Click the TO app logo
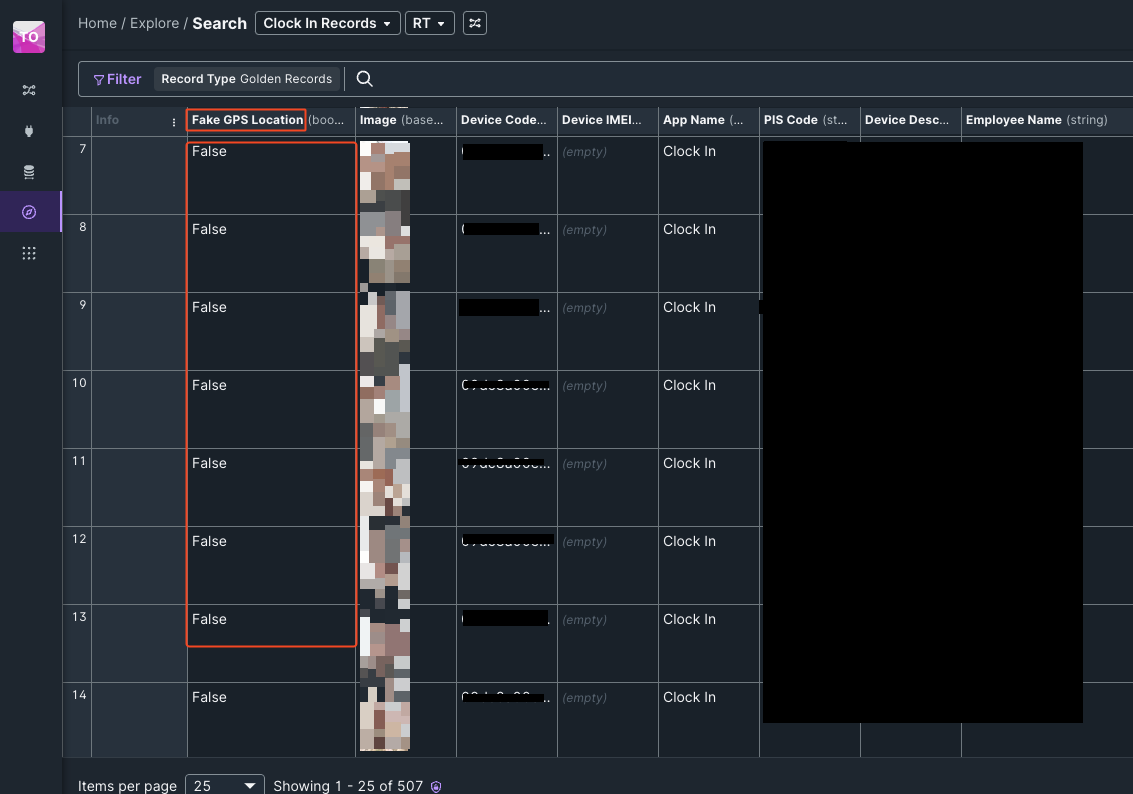 [29, 37]
